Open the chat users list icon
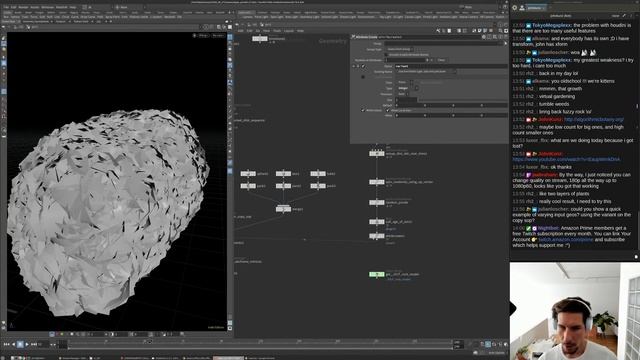640x360 pixels. [x=522, y=8]
